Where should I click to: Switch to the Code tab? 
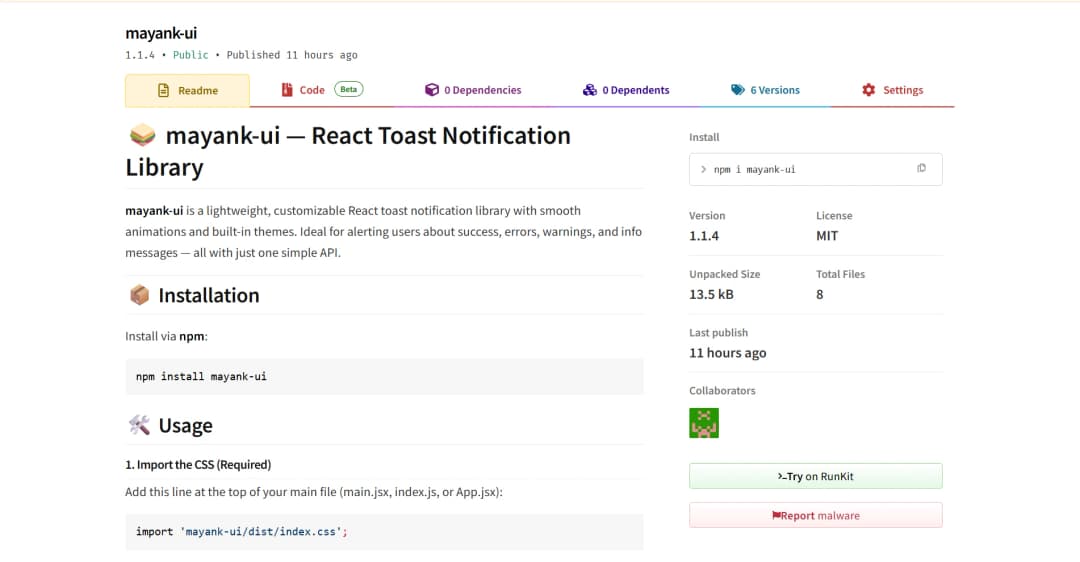click(322, 90)
